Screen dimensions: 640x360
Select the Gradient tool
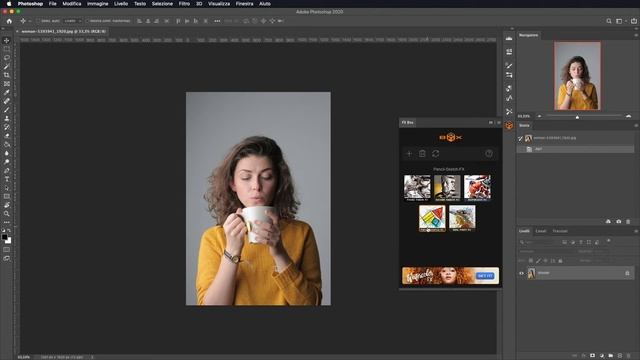coord(7,144)
